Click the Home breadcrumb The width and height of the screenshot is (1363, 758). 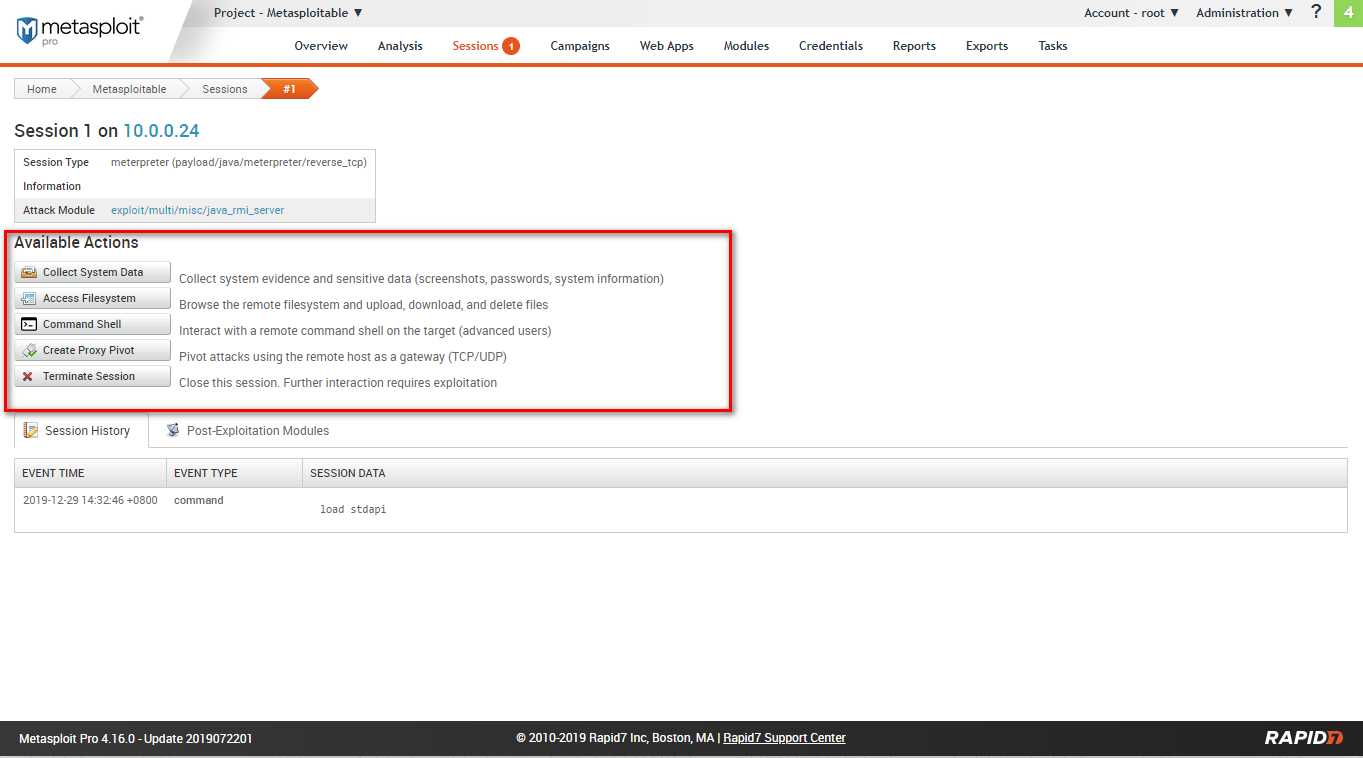click(x=42, y=89)
